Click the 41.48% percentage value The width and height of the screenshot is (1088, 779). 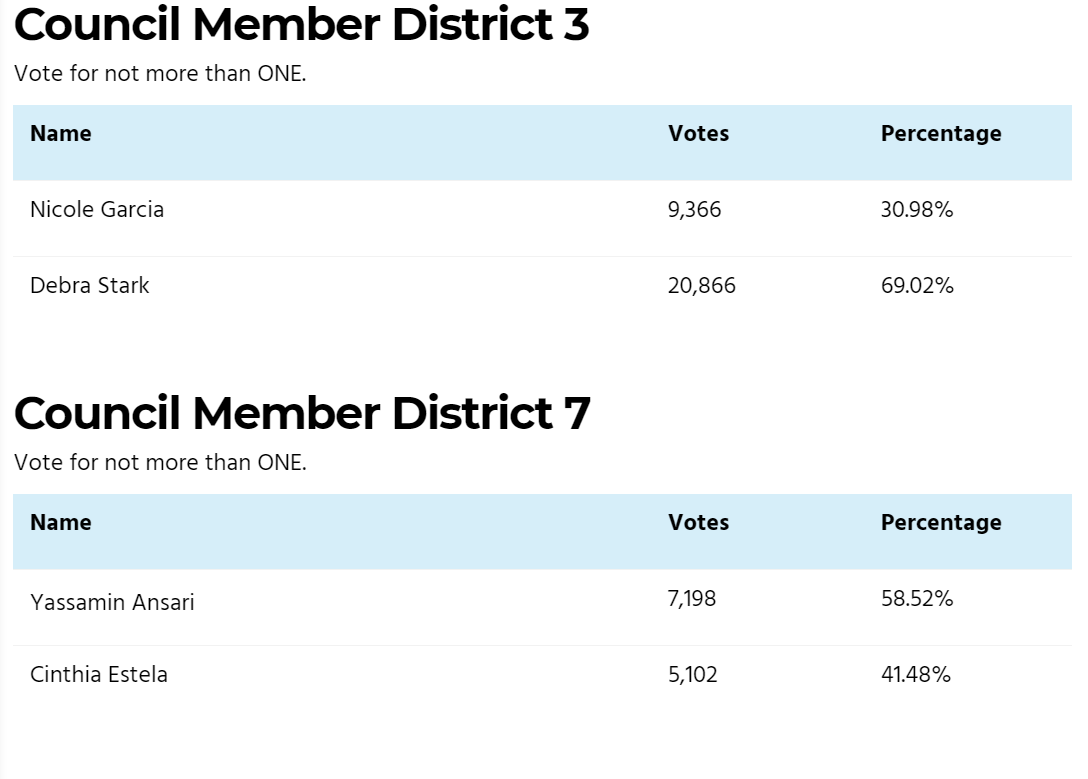[x=915, y=674]
